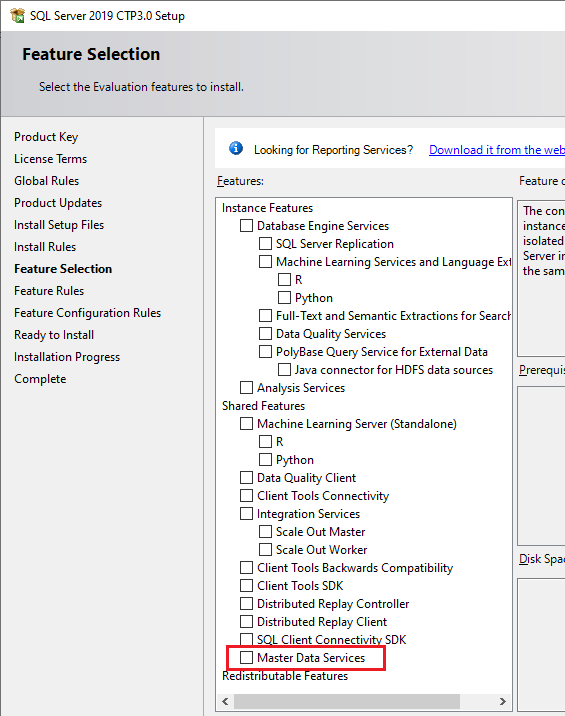This screenshot has width=565, height=716.
Task: Check R under Machine Learning Server Standalone
Action: (x=265, y=442)
